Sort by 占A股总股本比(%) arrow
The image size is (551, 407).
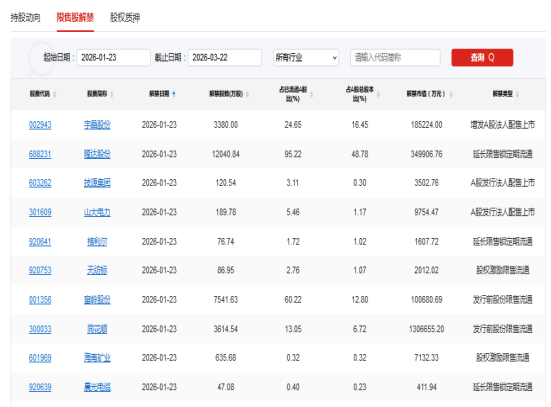click(x=378, y=94)
